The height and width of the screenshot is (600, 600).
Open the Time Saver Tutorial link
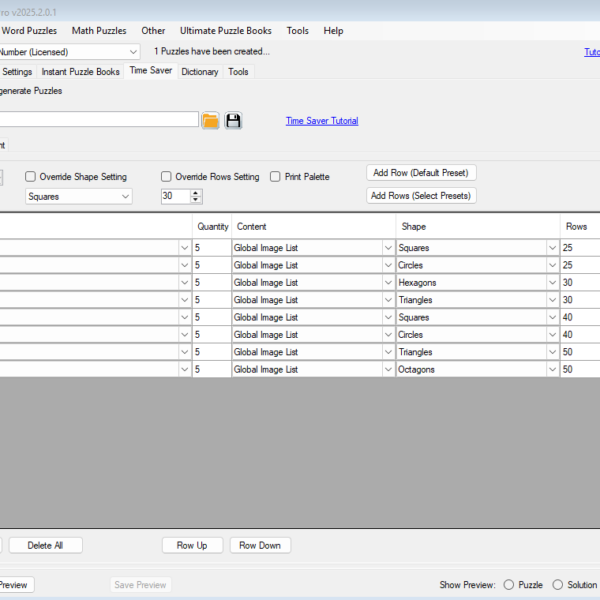pyautogui.click(x=321, y=121)
